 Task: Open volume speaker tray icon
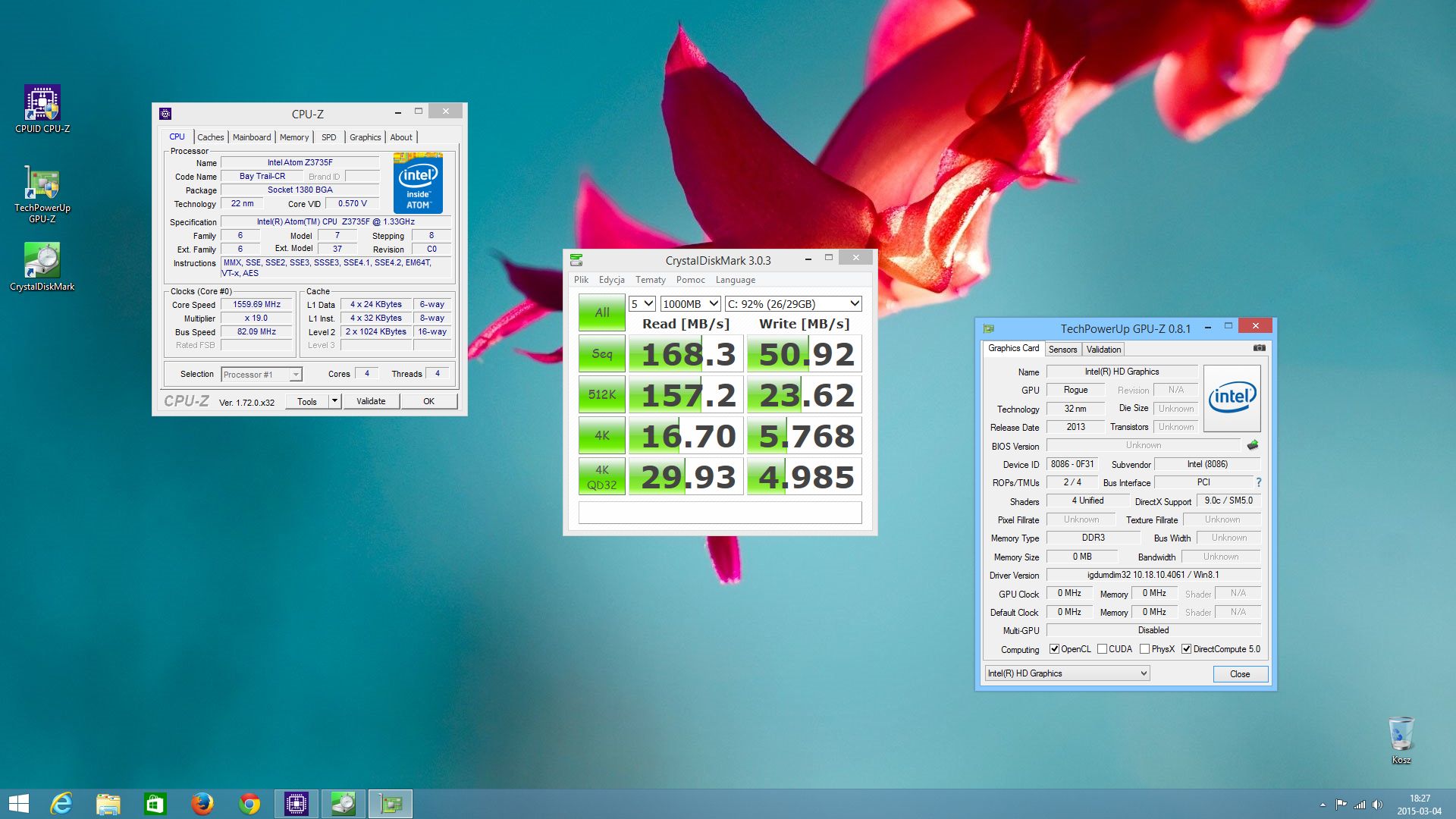coord(1377,805)
